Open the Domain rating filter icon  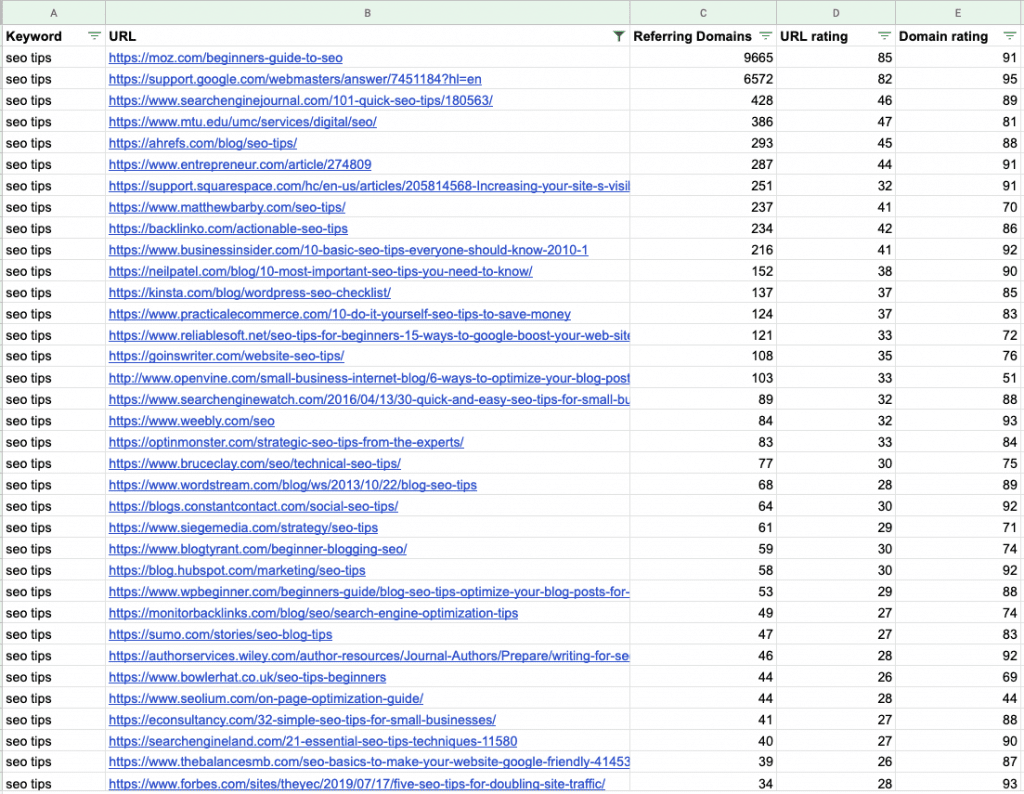coord(1010,37)
